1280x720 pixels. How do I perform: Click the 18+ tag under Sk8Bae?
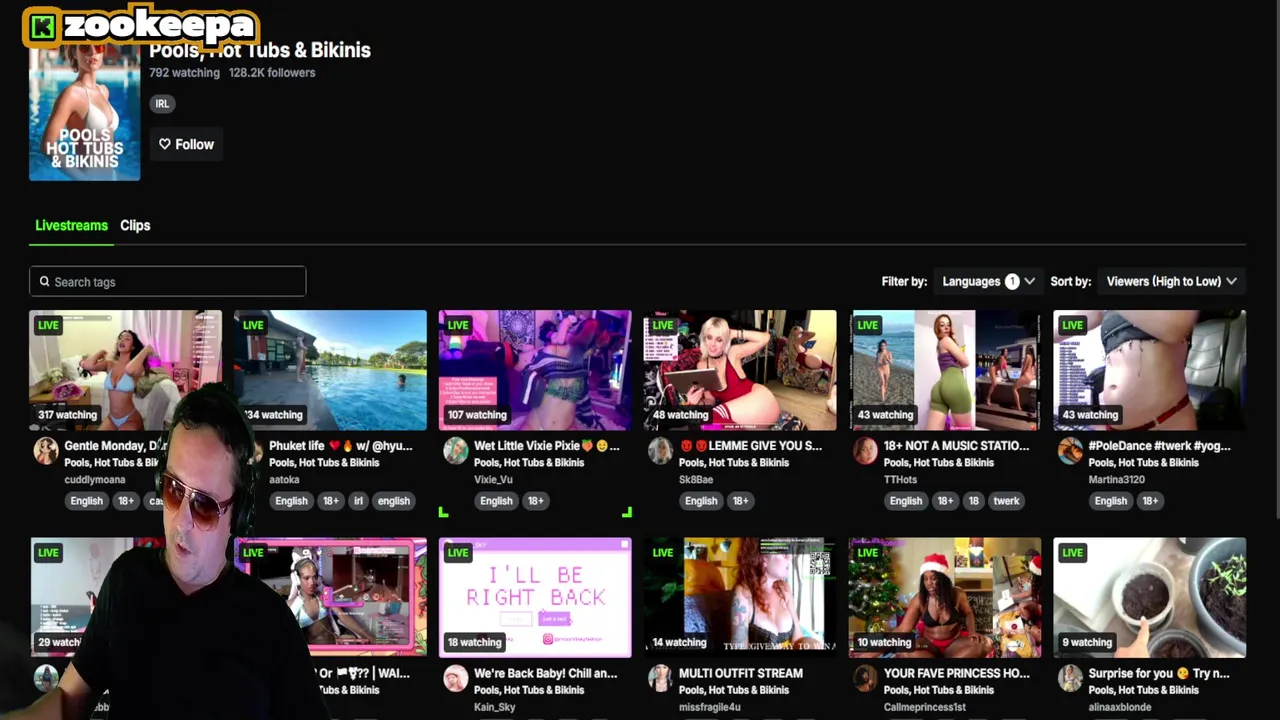click(x=740, y=501)
